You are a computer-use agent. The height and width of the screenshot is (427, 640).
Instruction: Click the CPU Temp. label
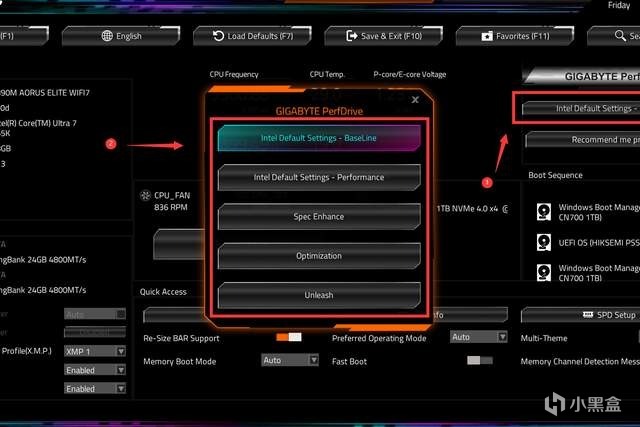[x=327, y=74]
